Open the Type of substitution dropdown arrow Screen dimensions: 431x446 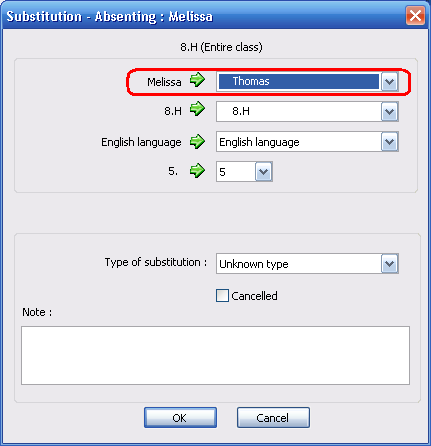[389, 264]
